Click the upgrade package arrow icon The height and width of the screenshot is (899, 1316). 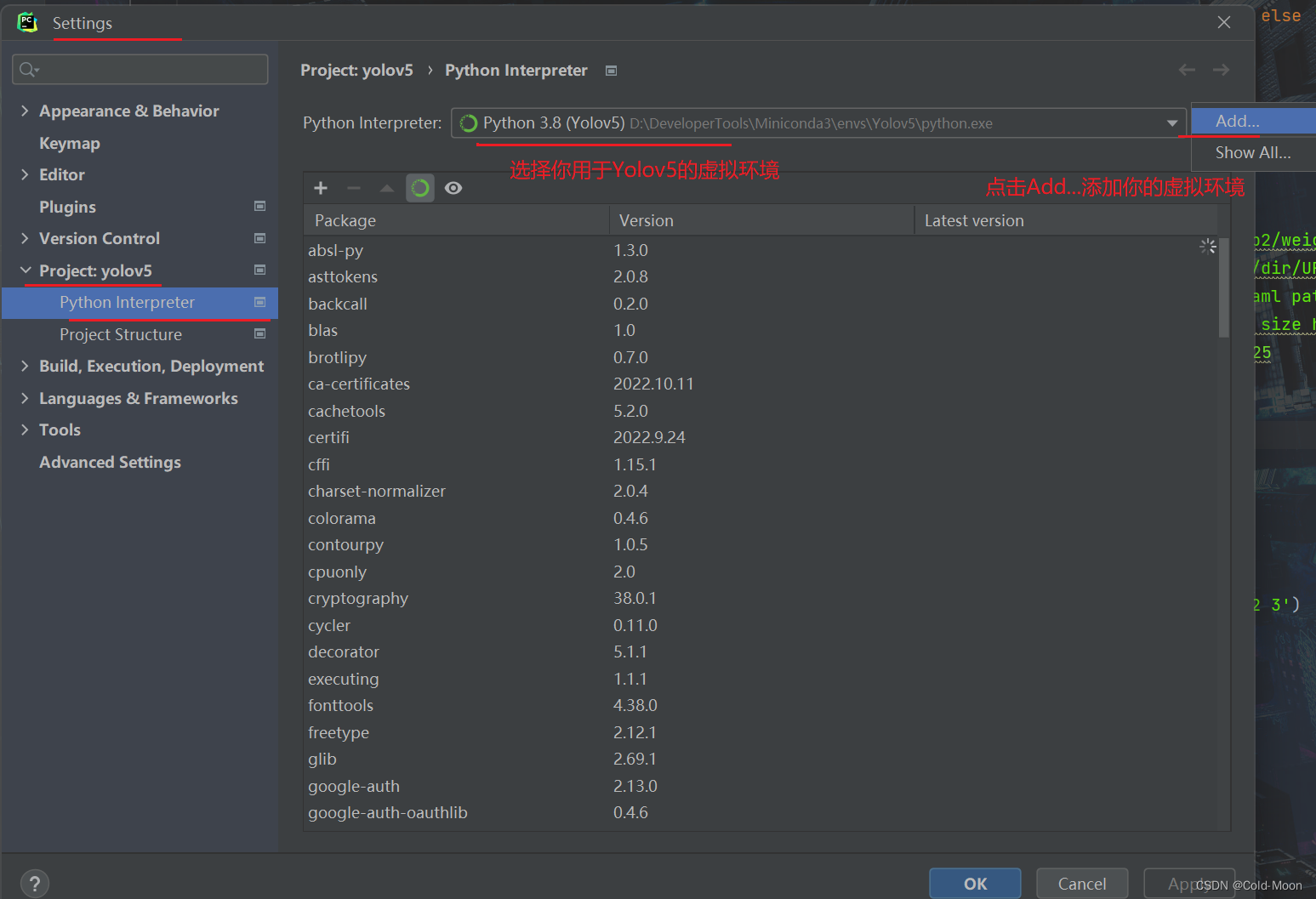[x=387, y=188]
